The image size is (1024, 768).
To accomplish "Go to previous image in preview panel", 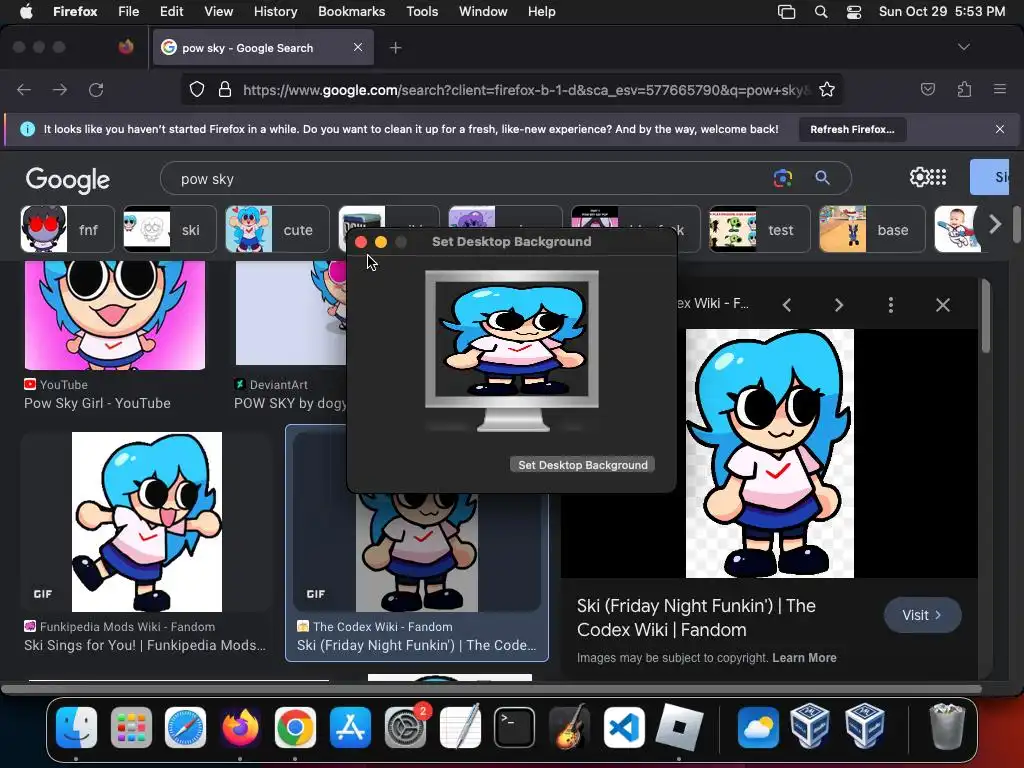I will point(787,305).
